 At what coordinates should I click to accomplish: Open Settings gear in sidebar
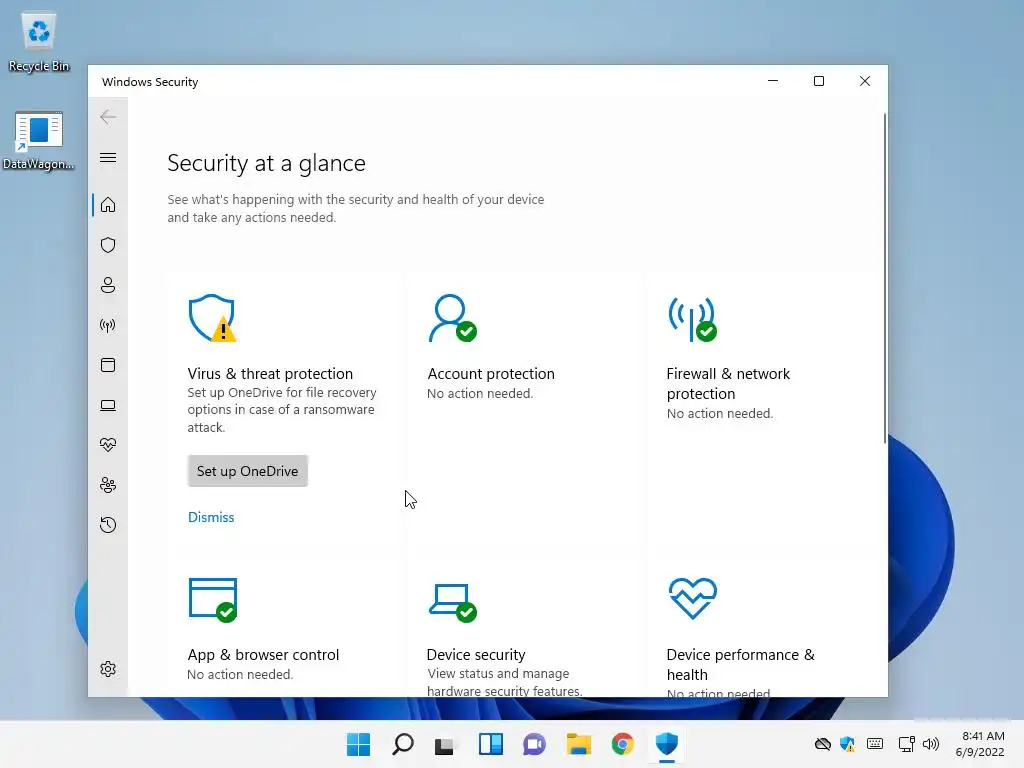coord(108,669)
